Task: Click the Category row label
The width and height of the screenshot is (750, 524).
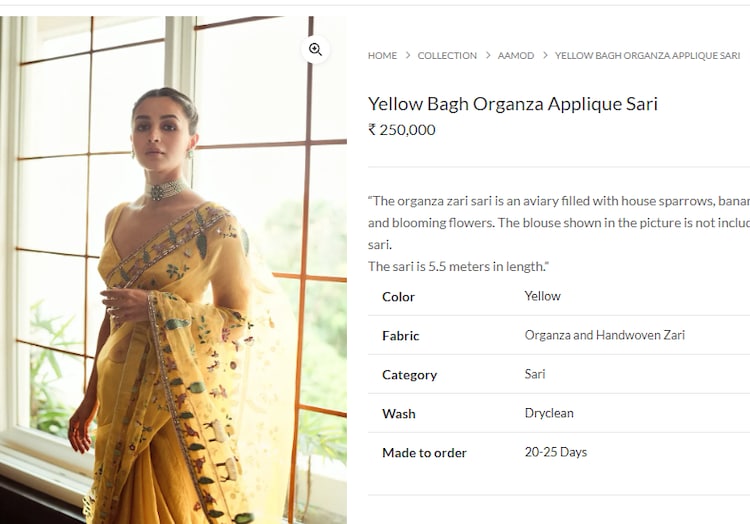Action: pyautogui.click(x=409, y=375)
